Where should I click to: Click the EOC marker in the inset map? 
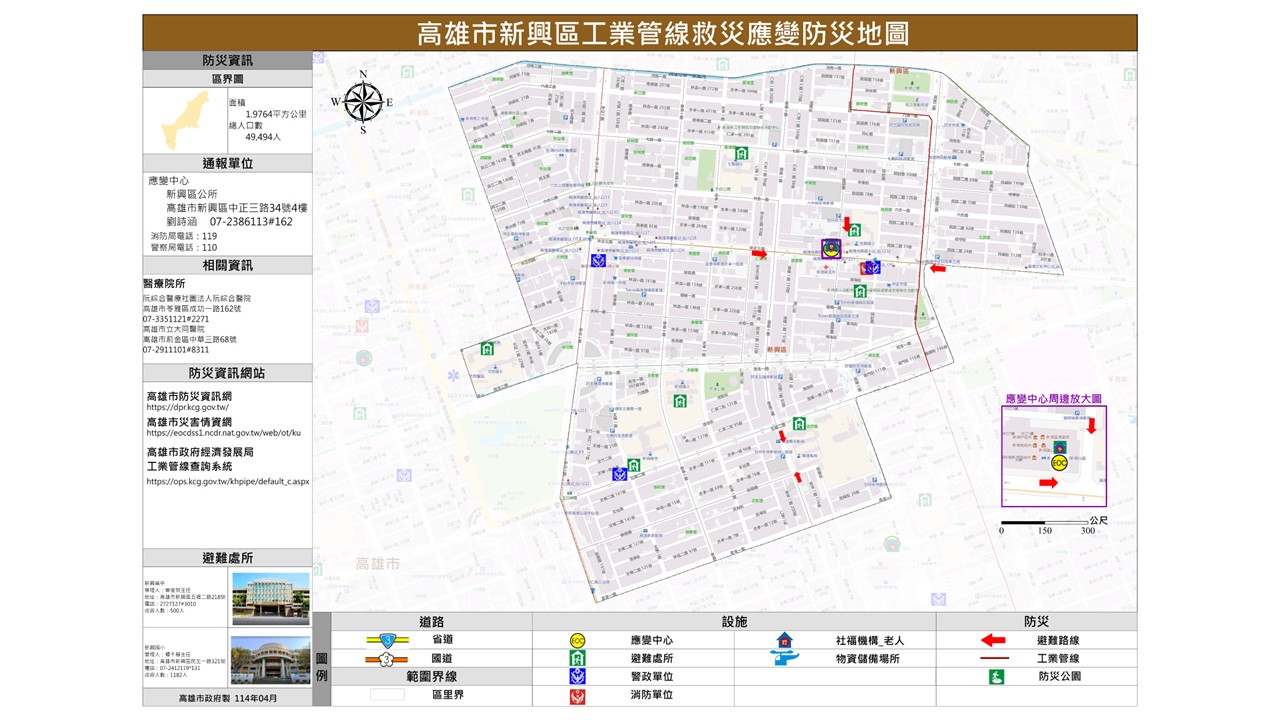tap(1059, 463)
